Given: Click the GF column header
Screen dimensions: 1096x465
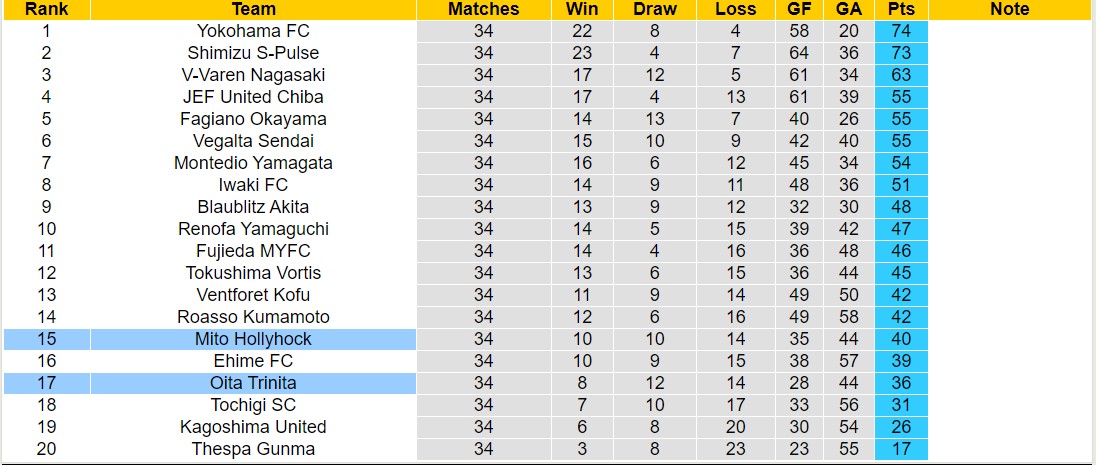Looking at the screenshot, I should coord(799,9).
